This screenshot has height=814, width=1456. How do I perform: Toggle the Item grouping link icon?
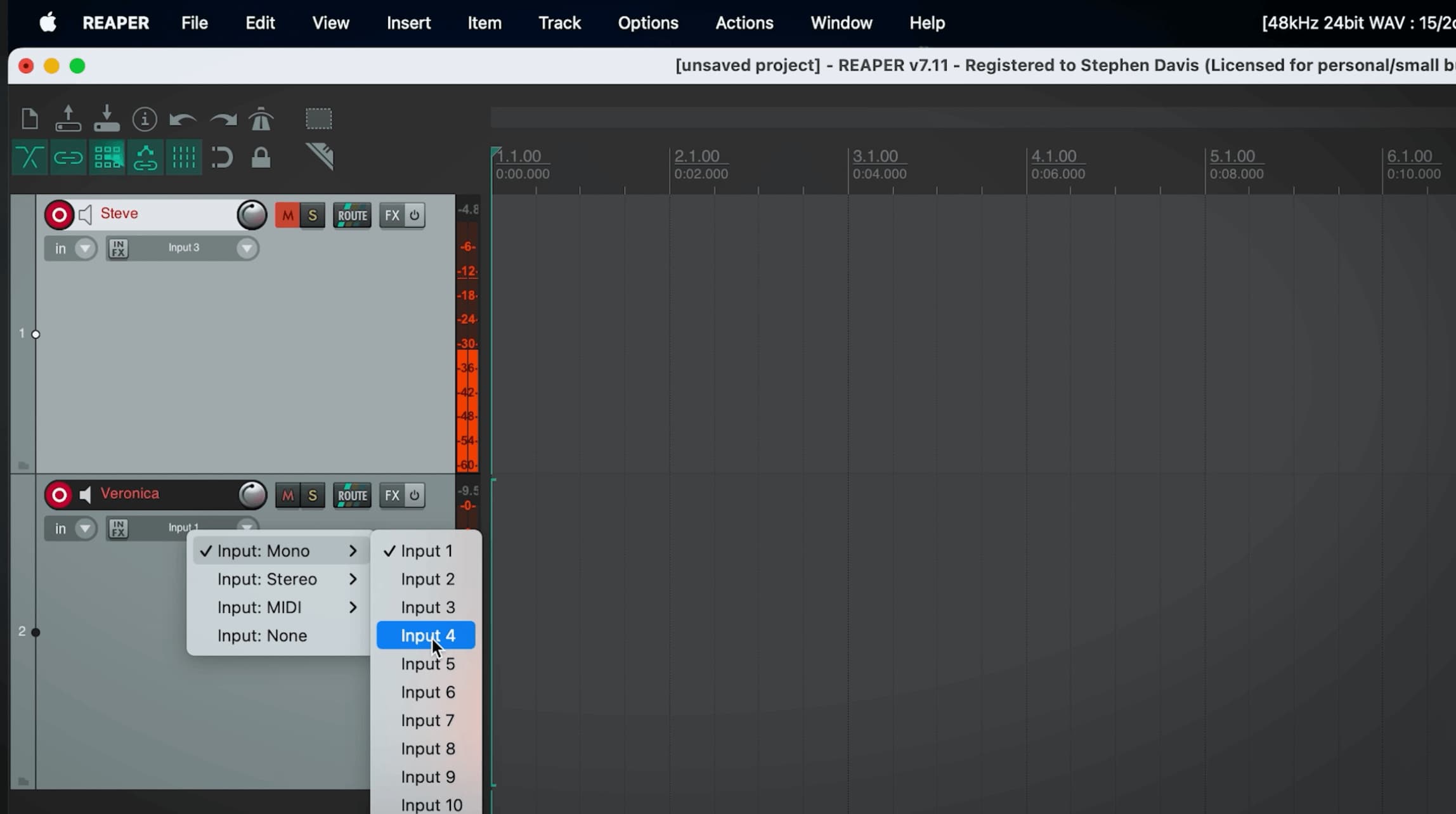coord(68,157)
